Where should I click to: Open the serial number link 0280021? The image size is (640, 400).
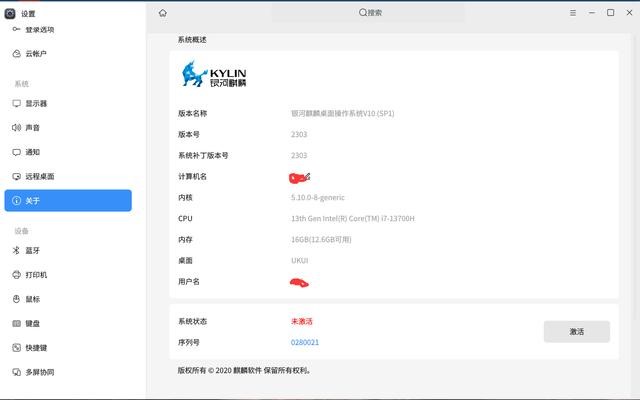304,342
